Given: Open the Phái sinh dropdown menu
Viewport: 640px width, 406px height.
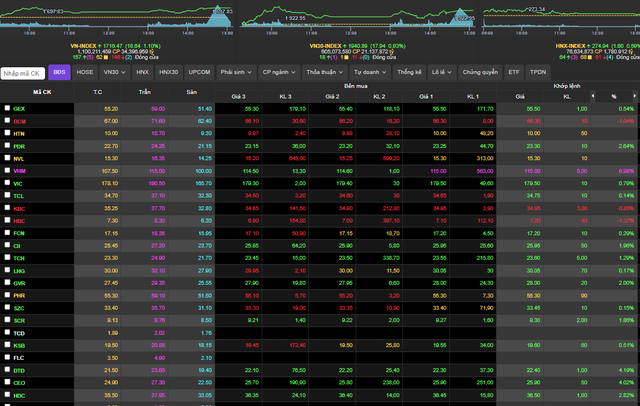Looking at the screenshot, I should pyautogui.click(x=236, y=73).
